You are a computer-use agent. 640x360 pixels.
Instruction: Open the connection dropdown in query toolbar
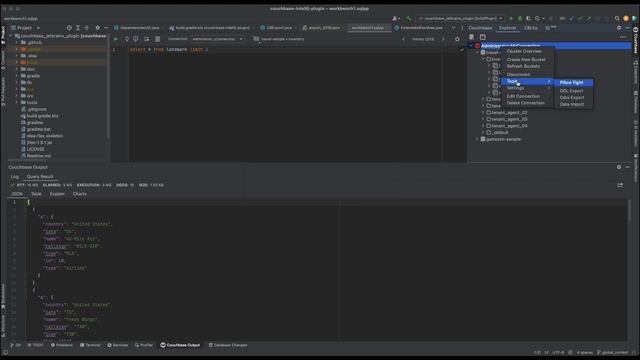point(218,39)
